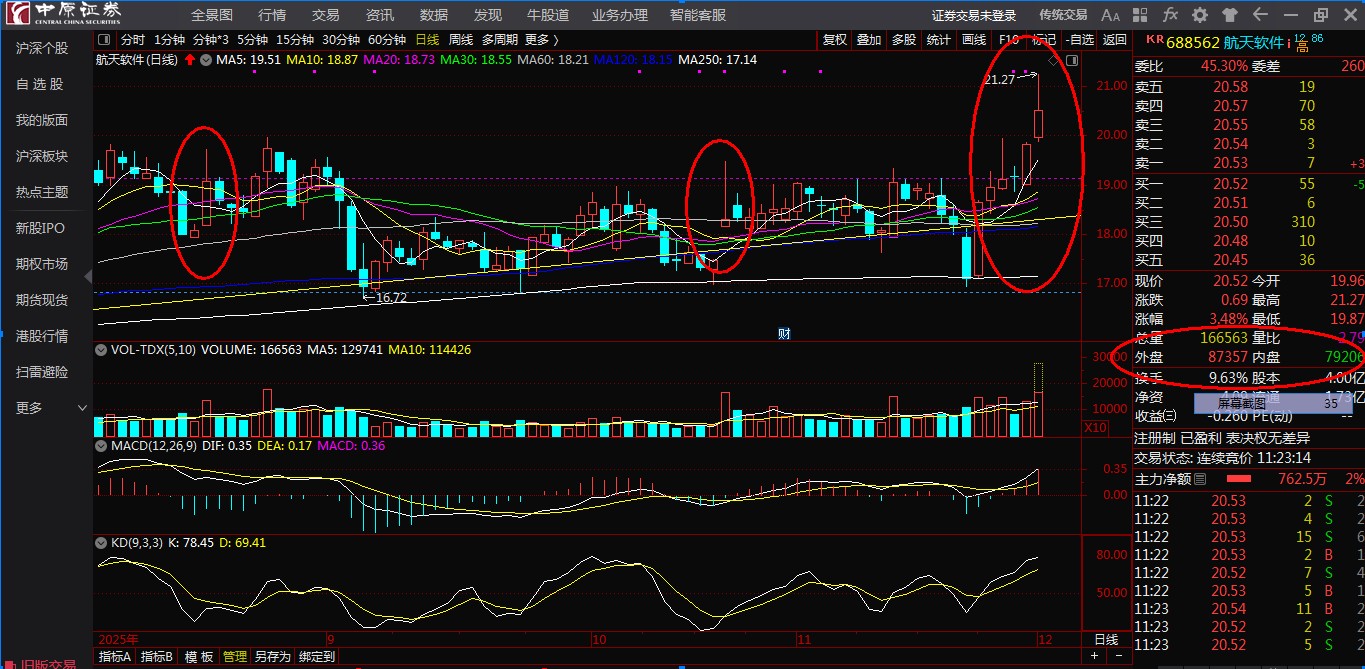
Task: Expand the main chart indicator dropdown arrow
Action: tap(206, 60)
